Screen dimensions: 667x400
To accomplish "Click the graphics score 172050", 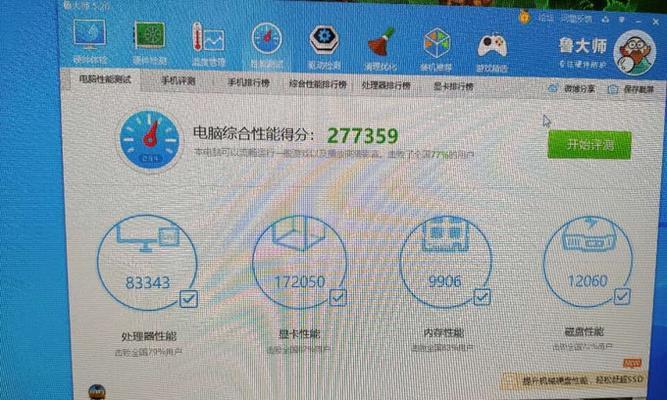I will point(299,281).
